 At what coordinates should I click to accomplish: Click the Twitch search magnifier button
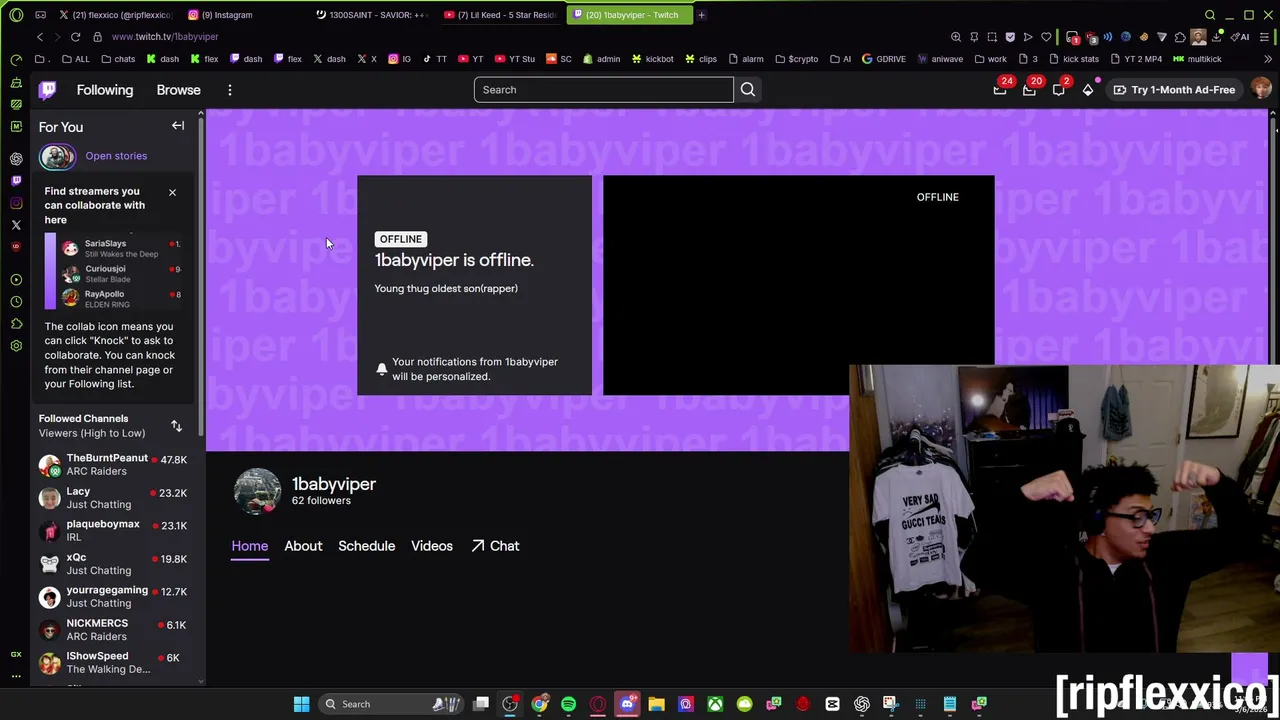pos(747,90)
